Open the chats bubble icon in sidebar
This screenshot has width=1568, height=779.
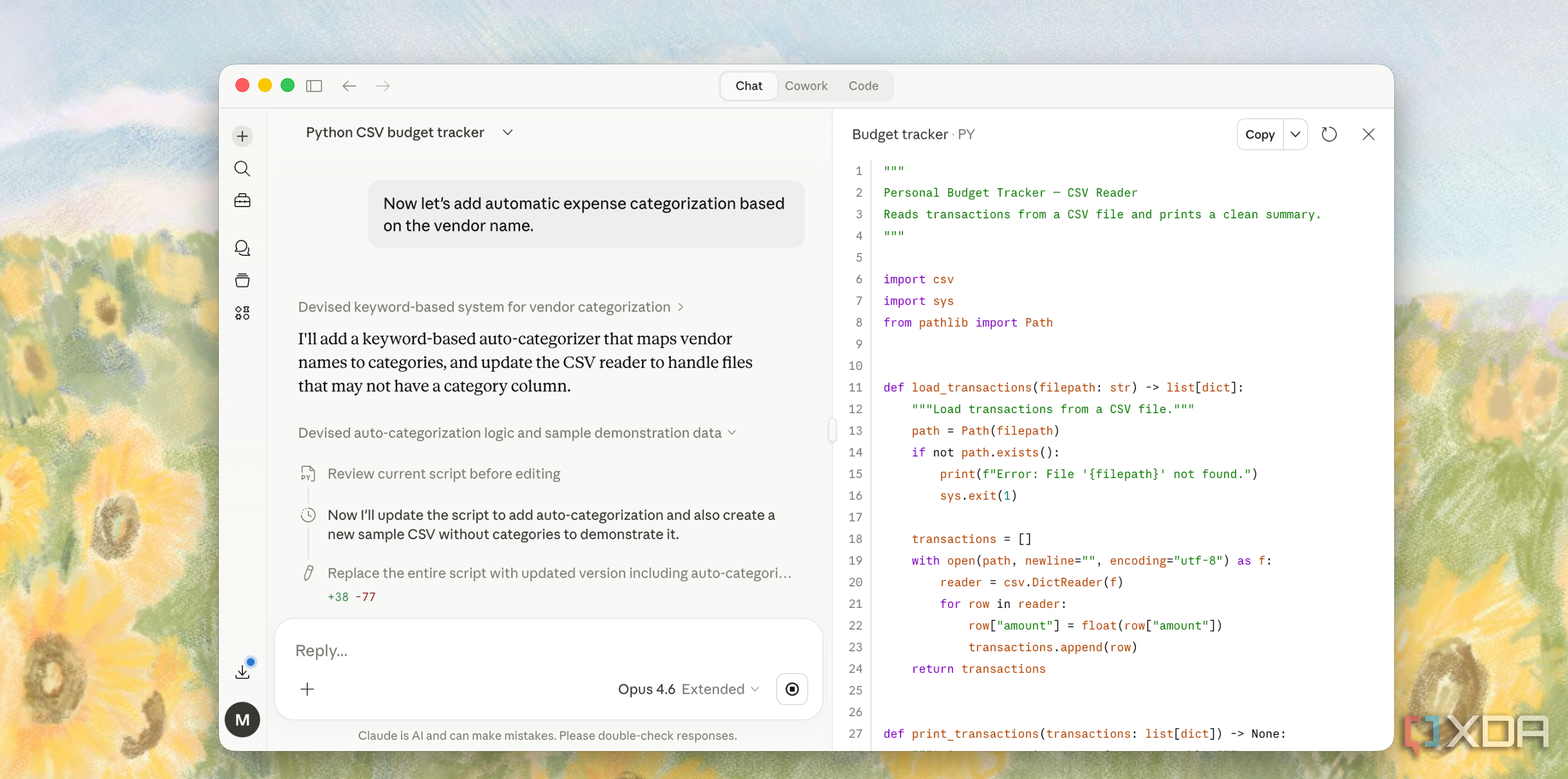point(242,248)
